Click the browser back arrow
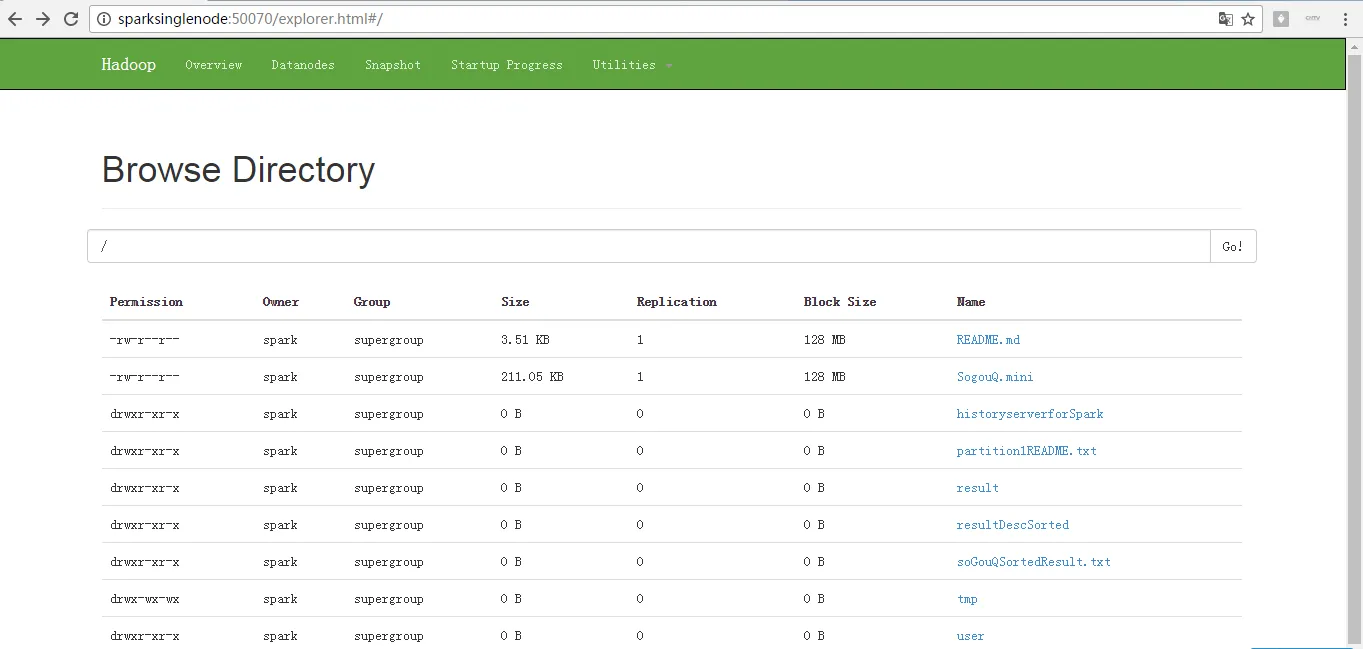The image size is (1363, 649). [15, 19]
